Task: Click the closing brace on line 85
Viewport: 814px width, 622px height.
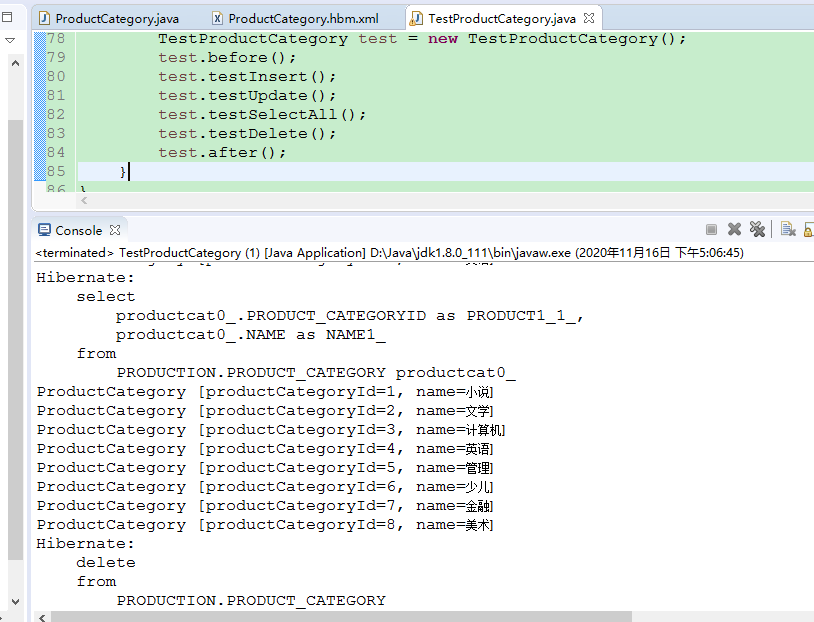Action: pyautogui.click(x=123, y=172)
